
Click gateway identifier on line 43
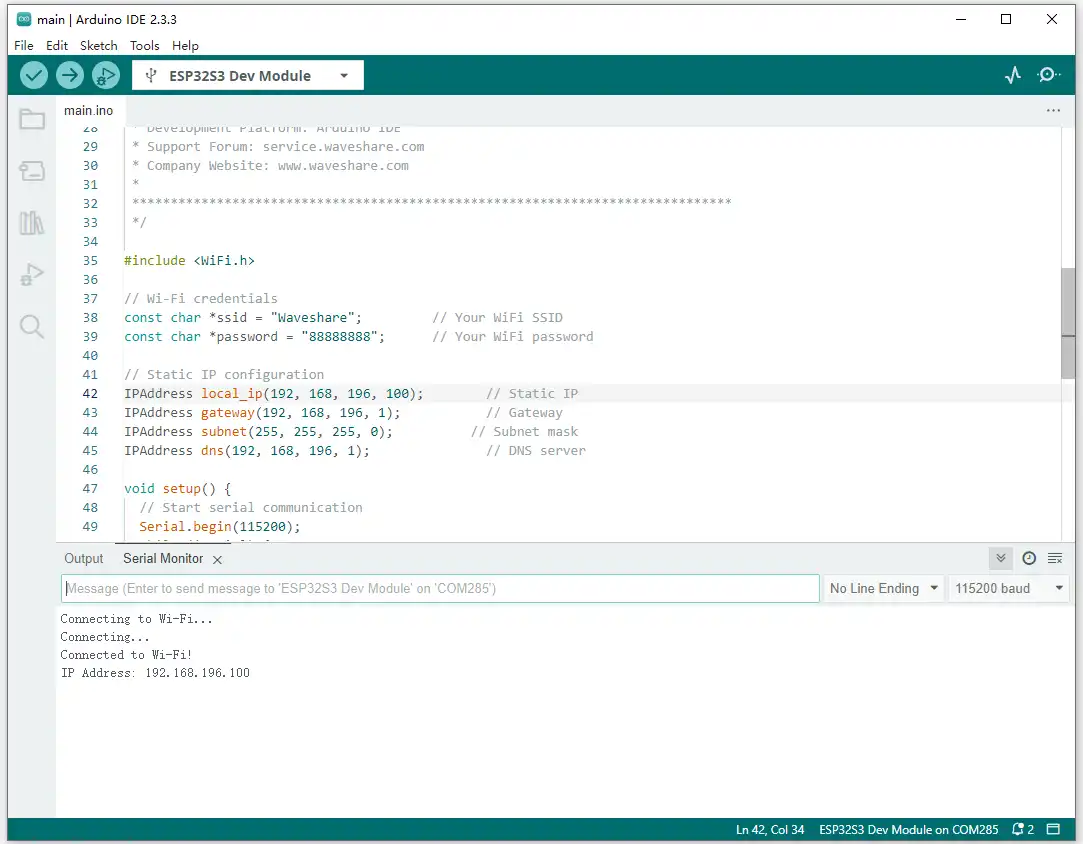point(228,412)
